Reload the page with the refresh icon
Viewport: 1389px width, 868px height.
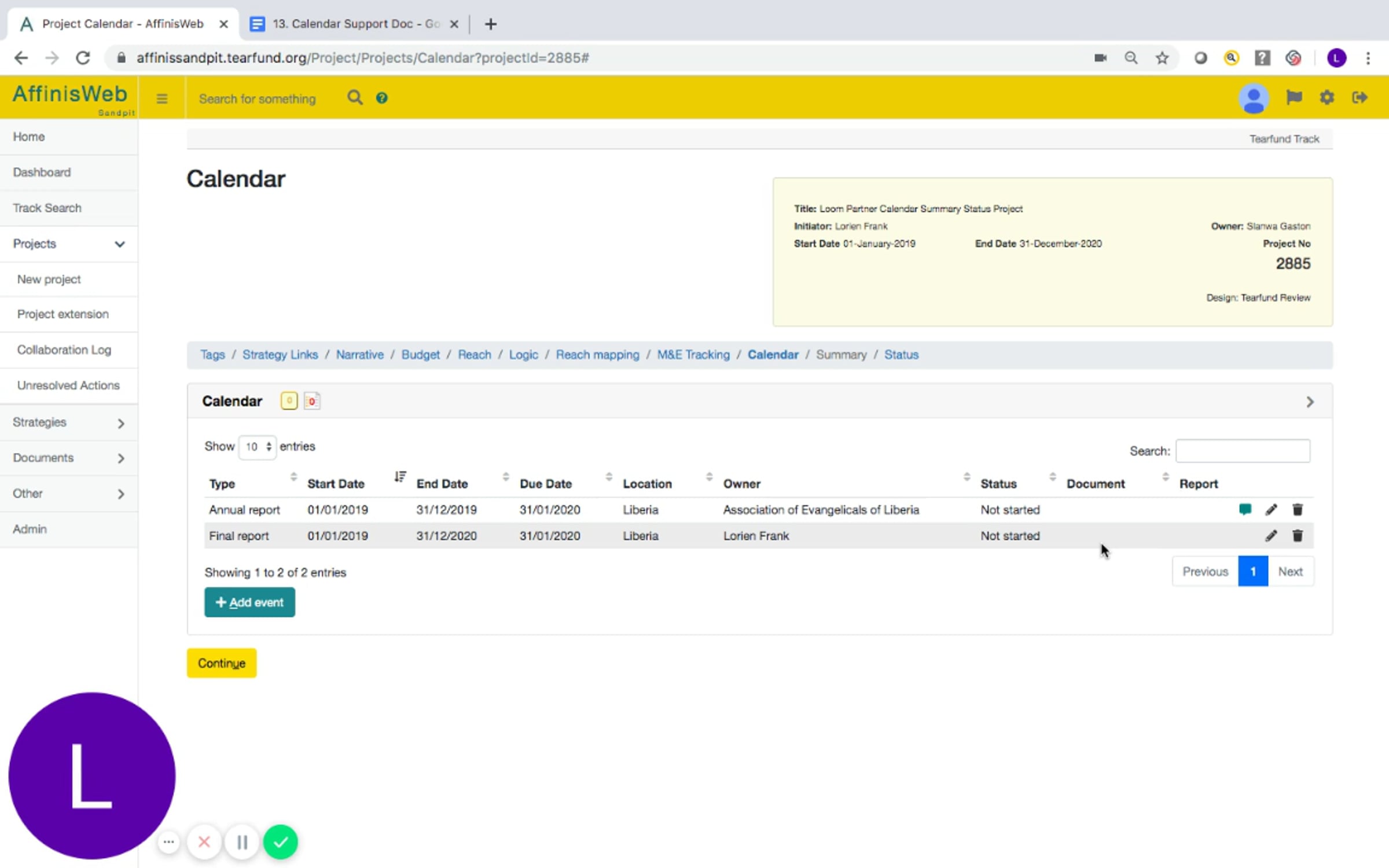click(x=83, y=58)
